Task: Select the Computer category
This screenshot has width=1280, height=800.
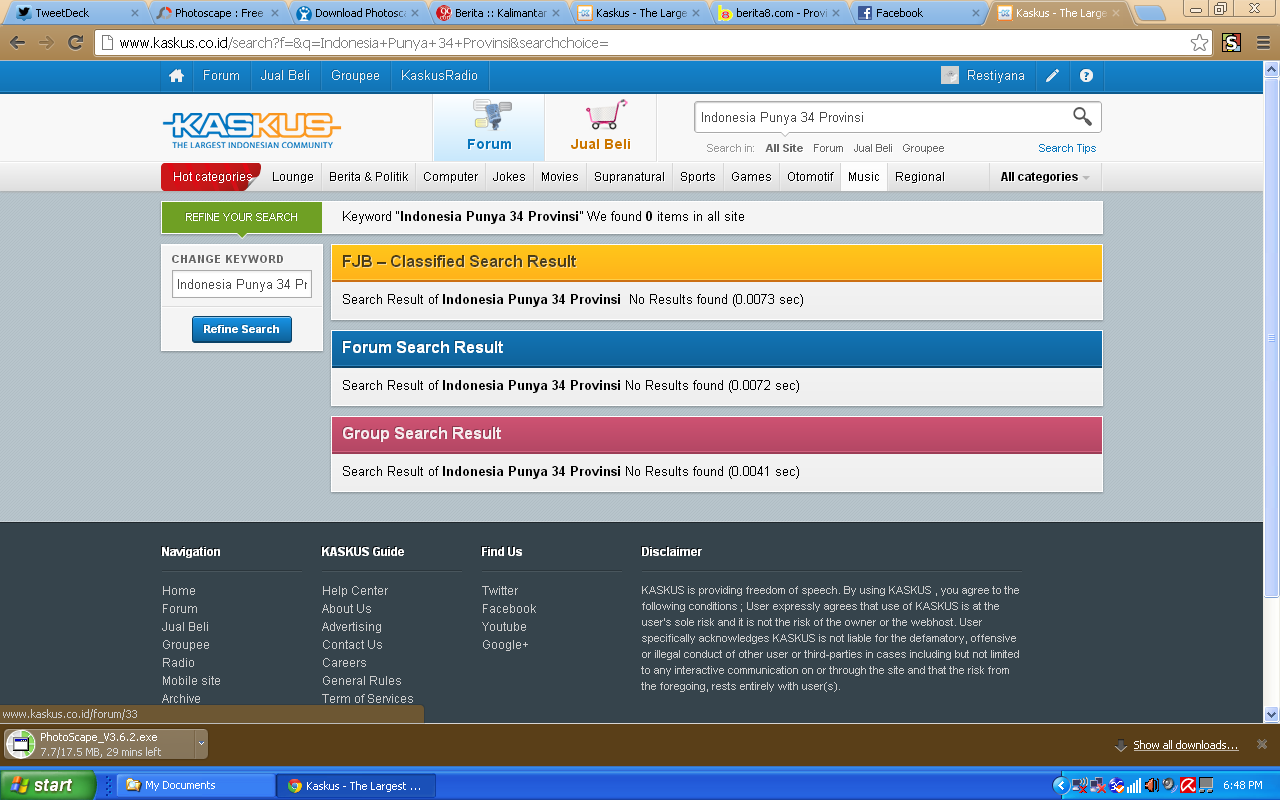Action: pyautogui.click(x=451, y=177)
